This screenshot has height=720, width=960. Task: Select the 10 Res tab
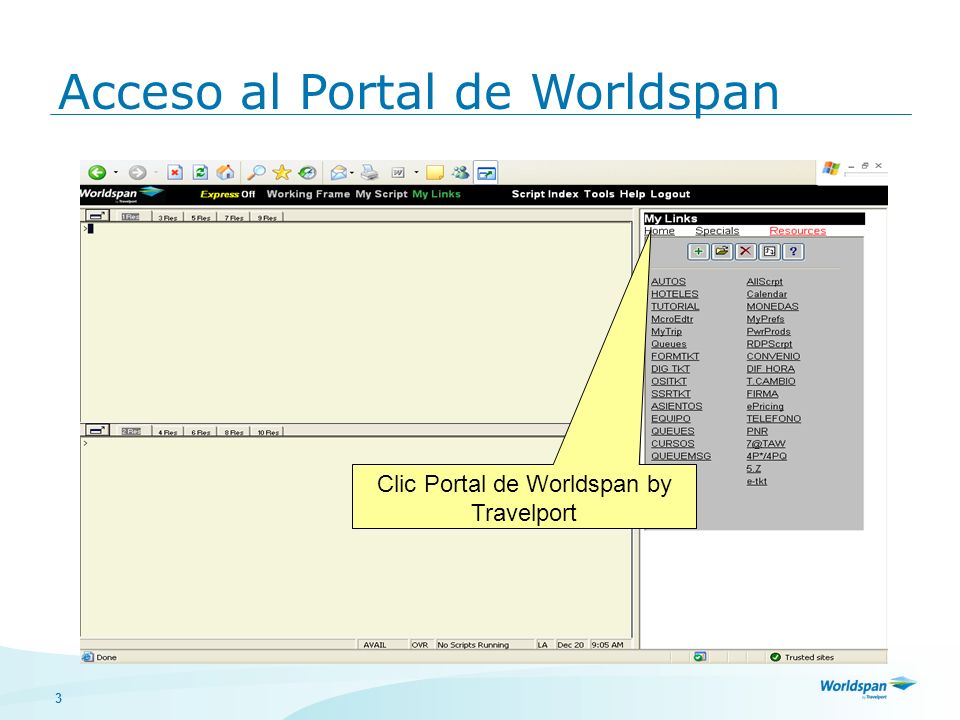click(268, 432)
